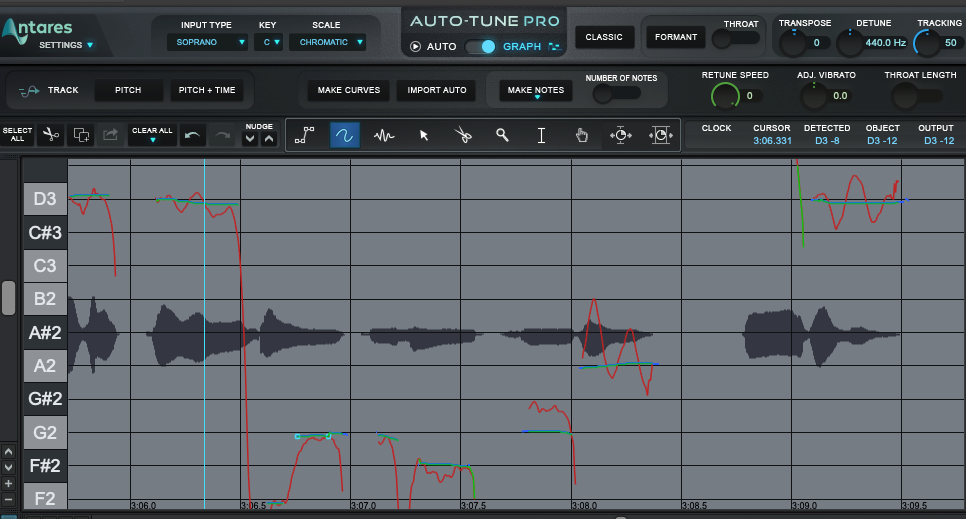Image resolution: width=966 pixels, height=519 pixels.
Task: Click Select All button
Action: 17,134
